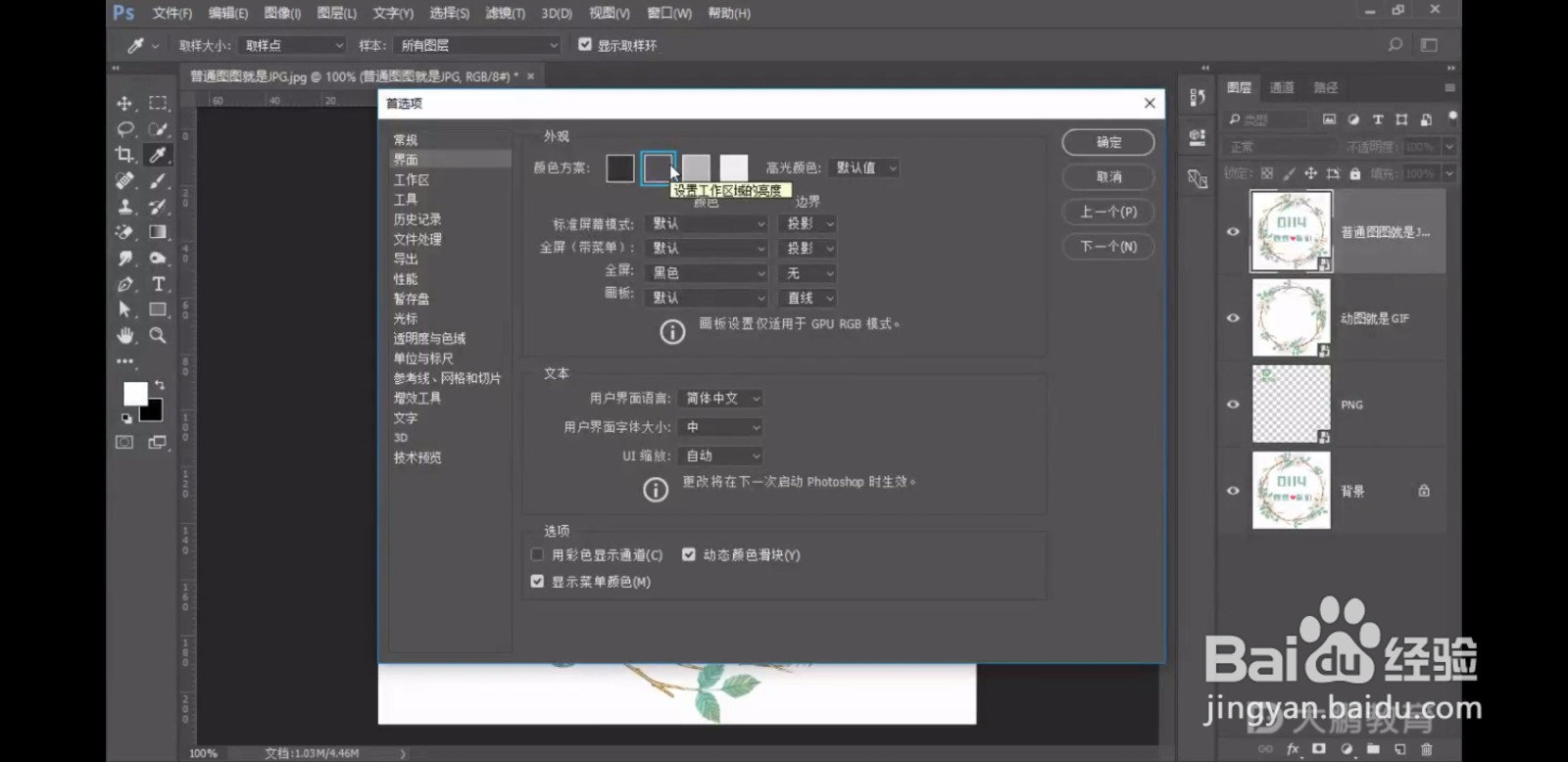Select the Move tool

tap(124, 103)
